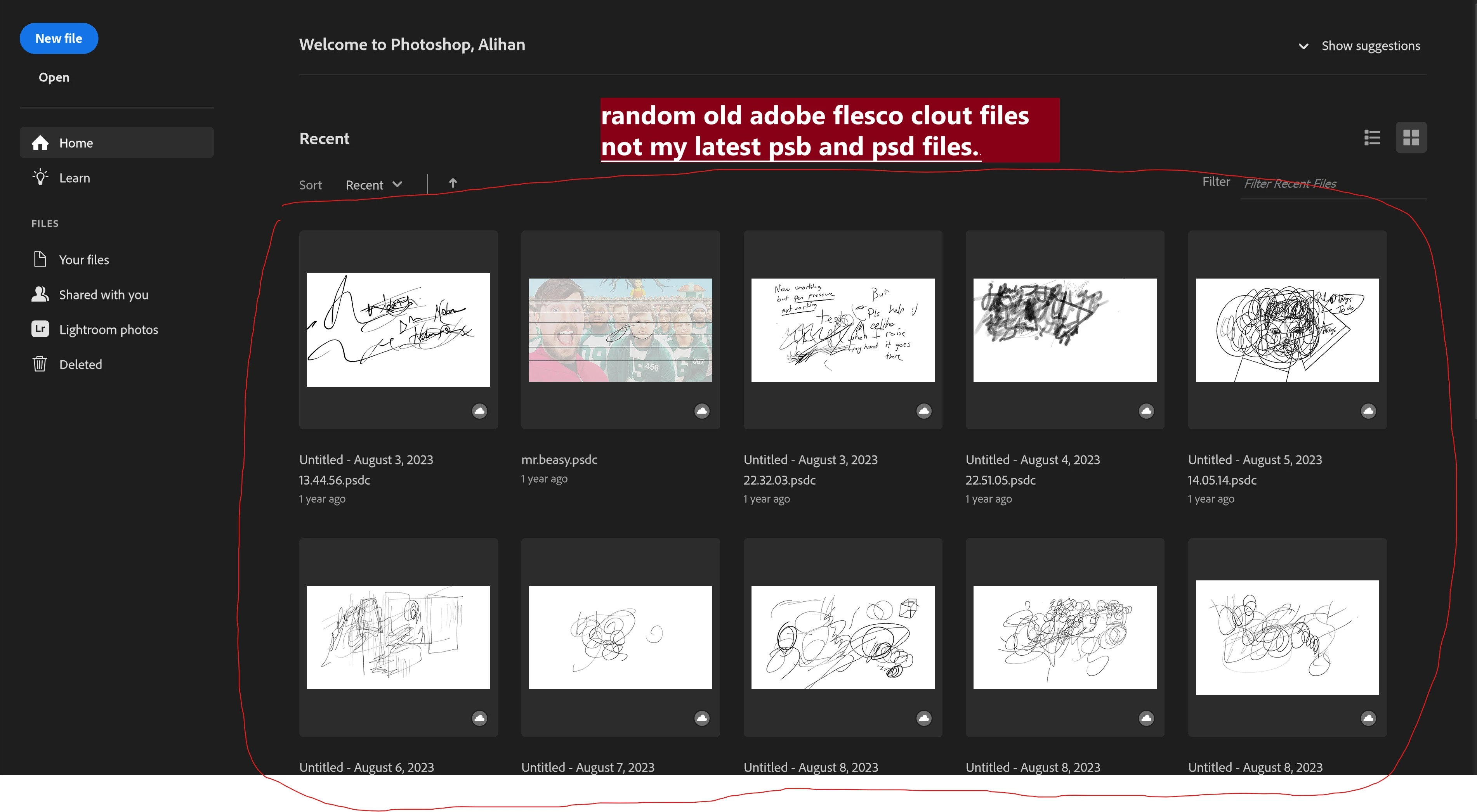
Task: Click the Learn lightbulb icon
Action: (x=40, y=178)
